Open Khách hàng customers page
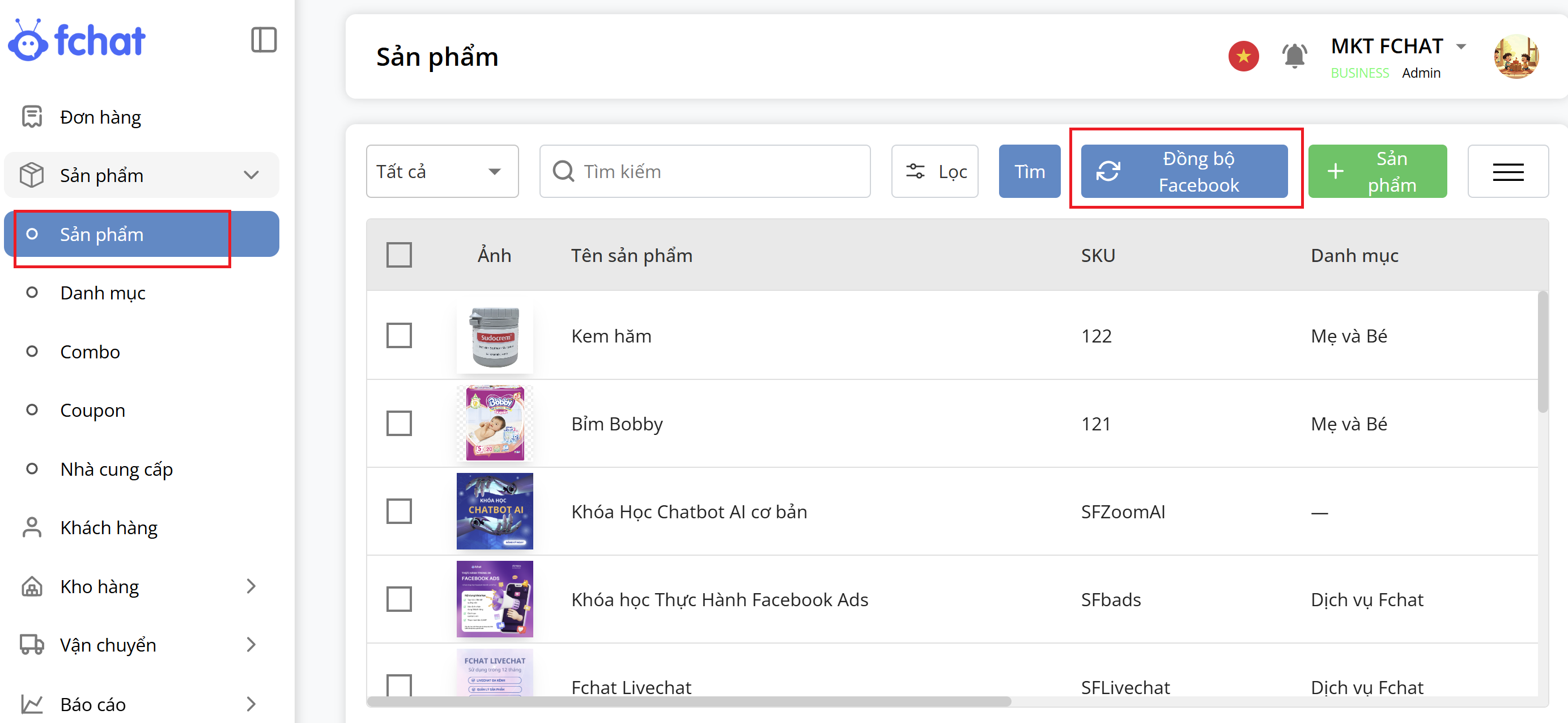Image resolution: width=1568 pixels, height=723 pixels. [x=108, y=527]
